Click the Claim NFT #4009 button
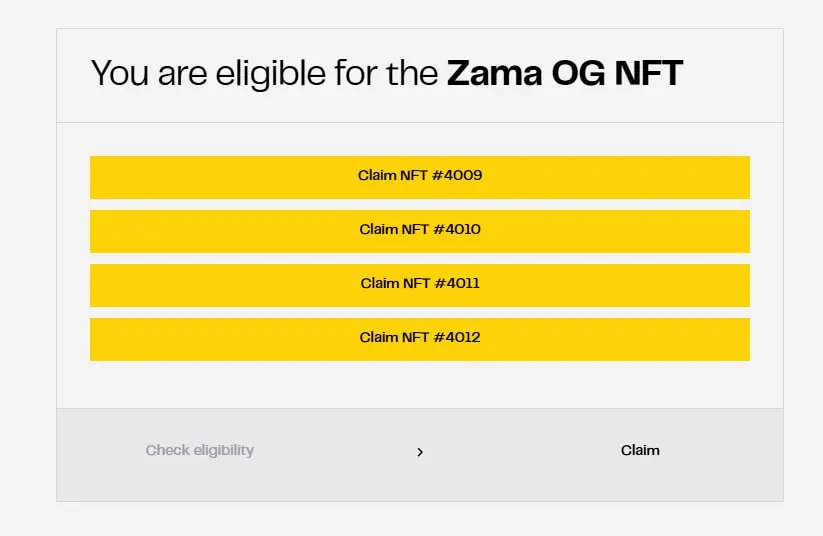823x536 pixels. pos(420,176)
